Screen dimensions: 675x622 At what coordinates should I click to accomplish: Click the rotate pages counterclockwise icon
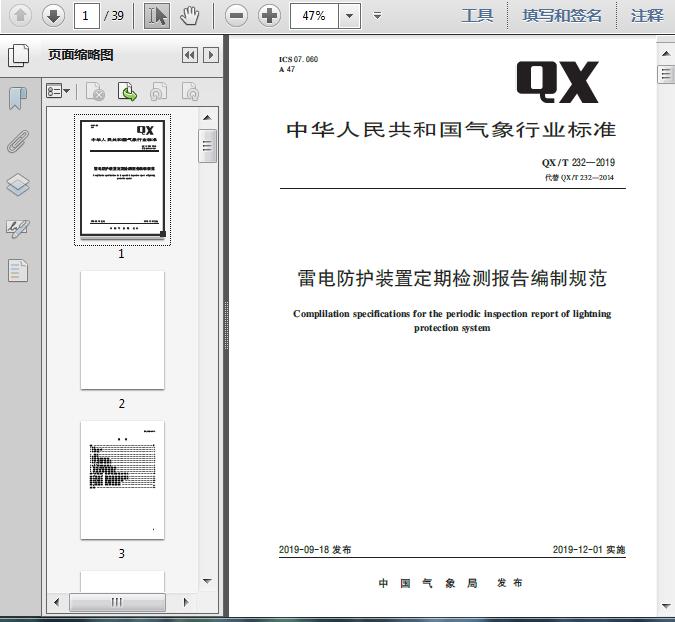coord(158,91)
